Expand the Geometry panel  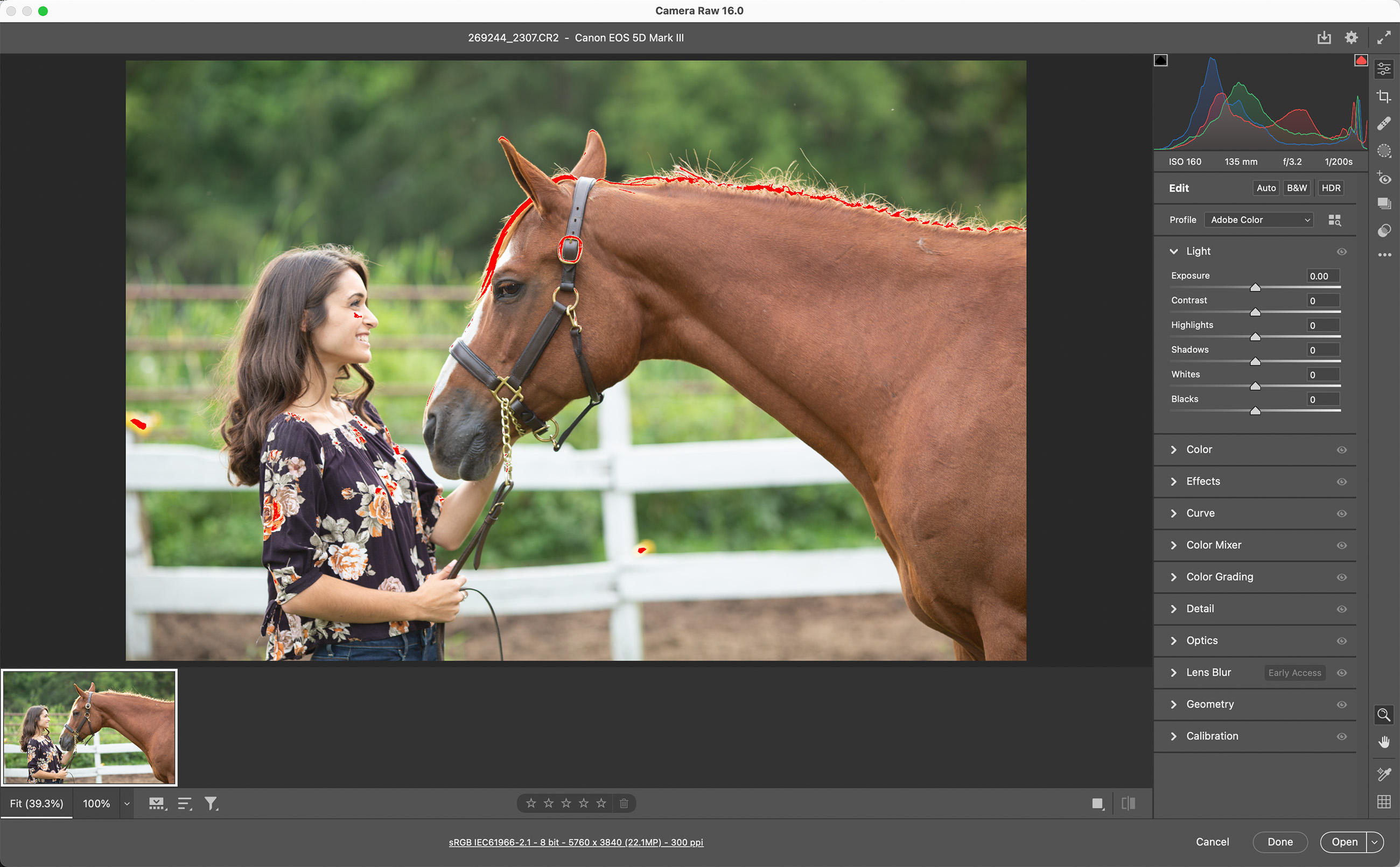coord(1209,704)
